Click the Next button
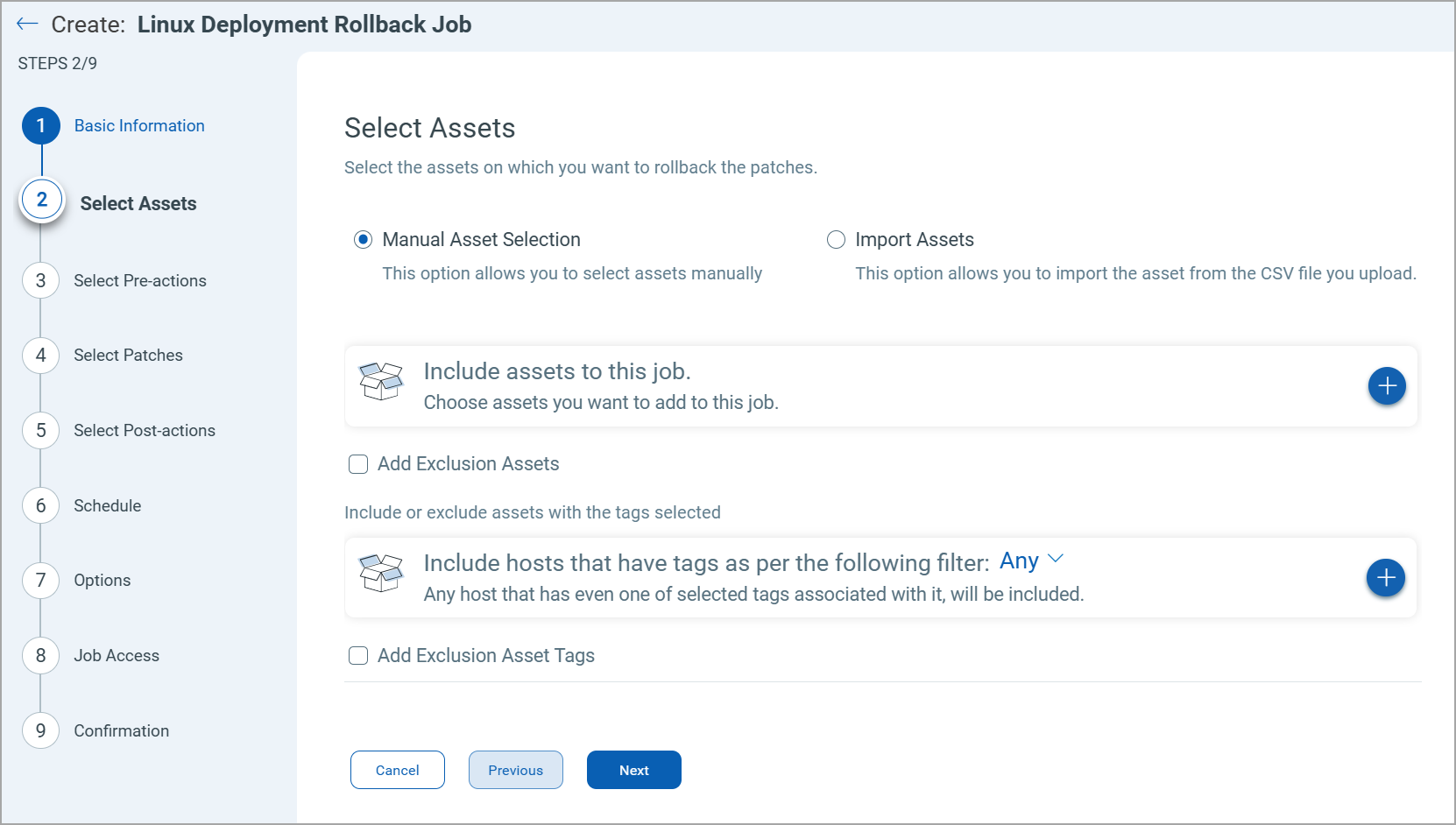 [x=633, y=770]
